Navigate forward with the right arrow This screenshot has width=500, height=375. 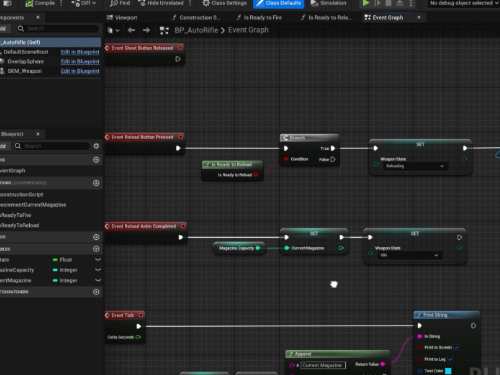[146, 30]
